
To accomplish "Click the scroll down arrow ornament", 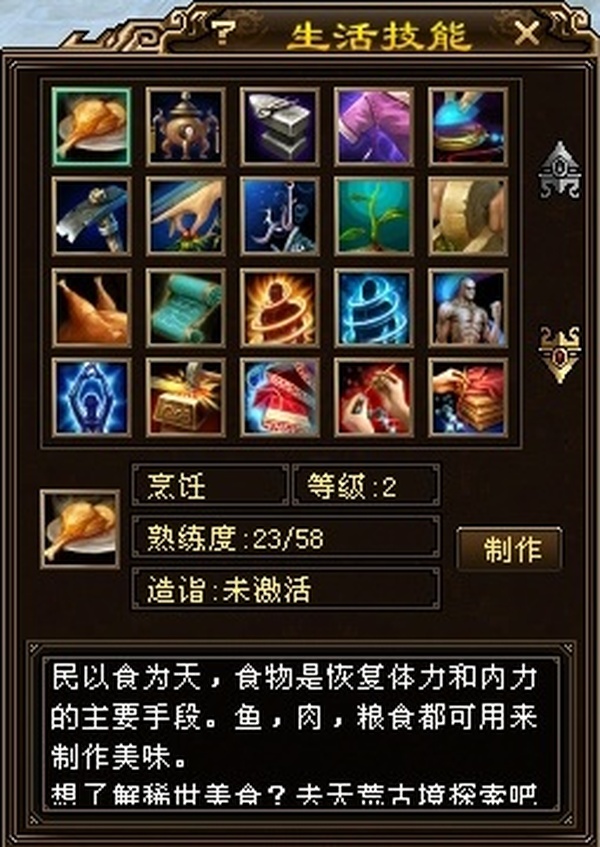I will [560, 355].
